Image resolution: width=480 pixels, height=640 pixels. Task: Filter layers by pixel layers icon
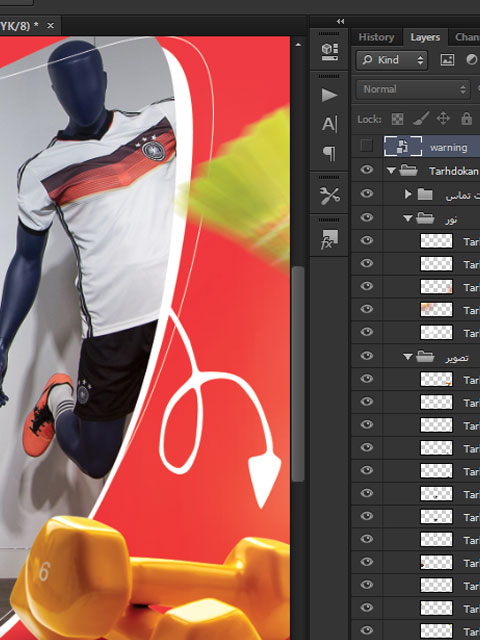[x=447, y=60]
